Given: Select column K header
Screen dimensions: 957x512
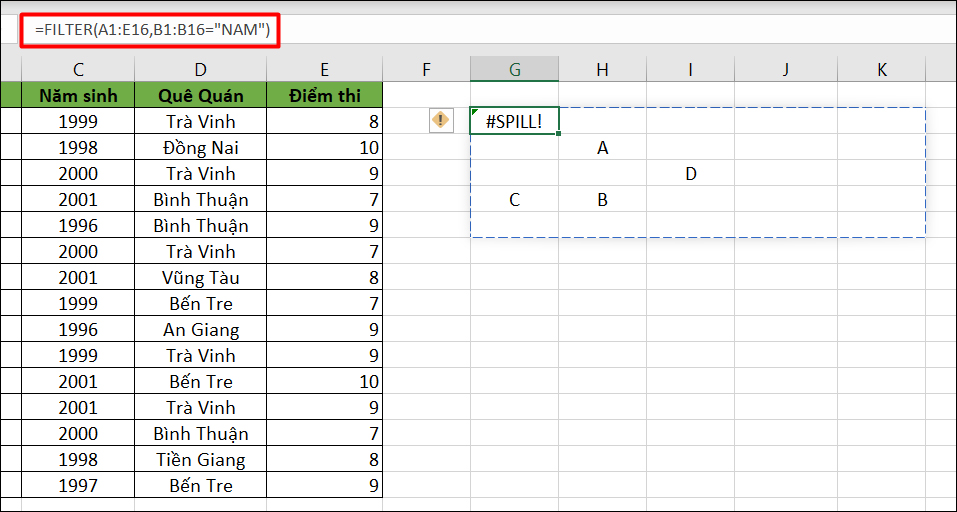Looking at the screenshot, I should [882, 70].
